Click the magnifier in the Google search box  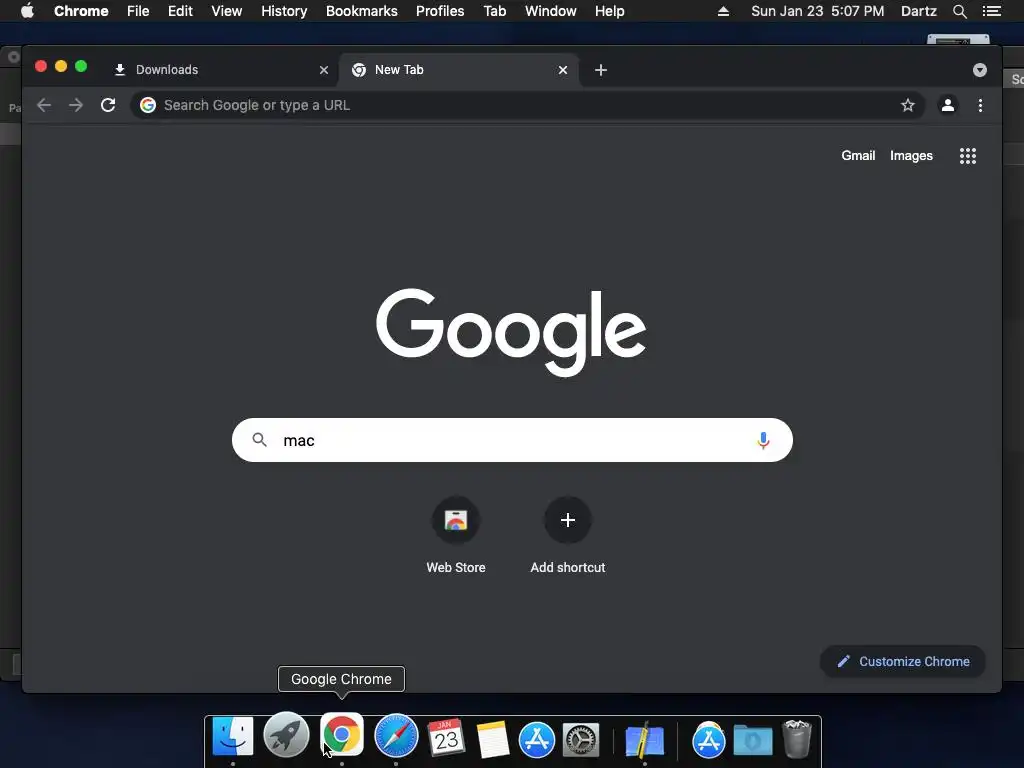[259, 440]
